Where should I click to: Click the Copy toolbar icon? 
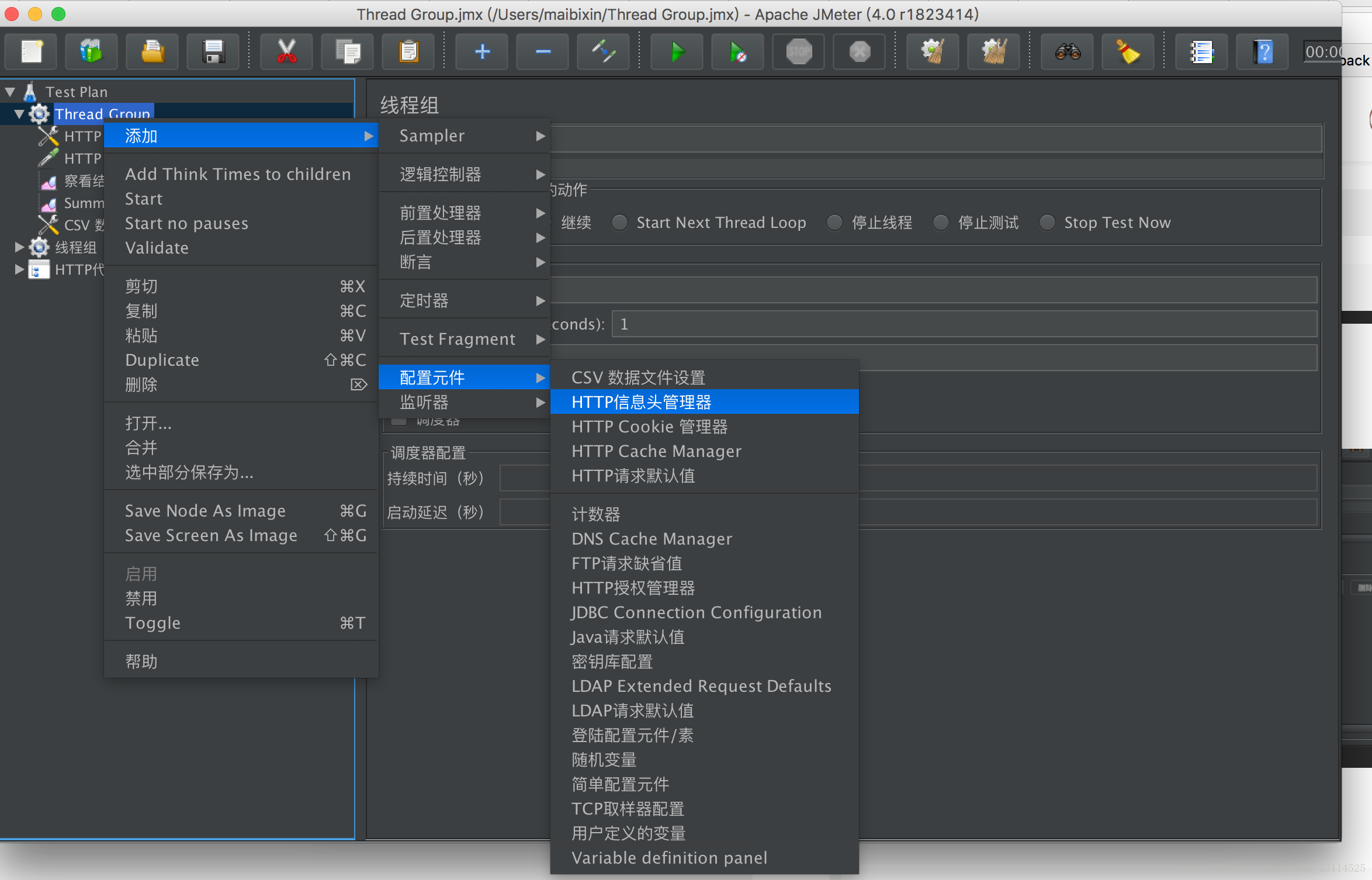pyautogui.click(x=348, y=52)
